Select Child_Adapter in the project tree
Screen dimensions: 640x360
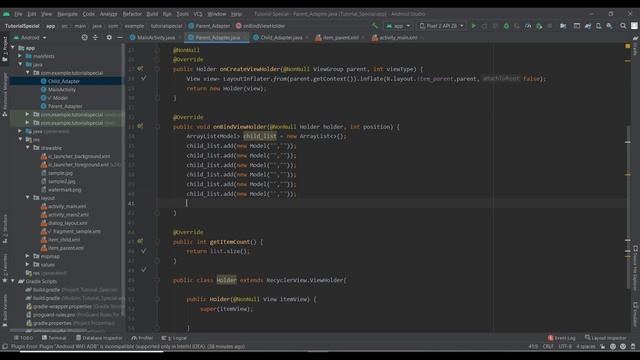(64, 81)
